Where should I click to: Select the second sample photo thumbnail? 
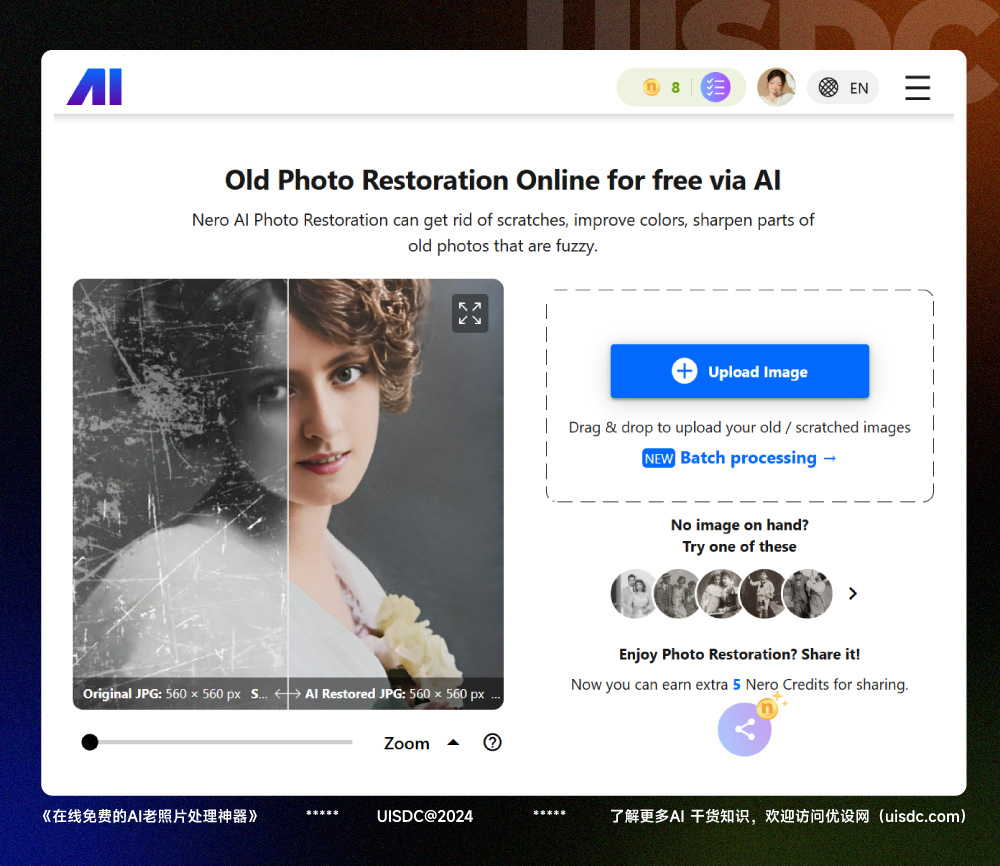pos(678,594)
